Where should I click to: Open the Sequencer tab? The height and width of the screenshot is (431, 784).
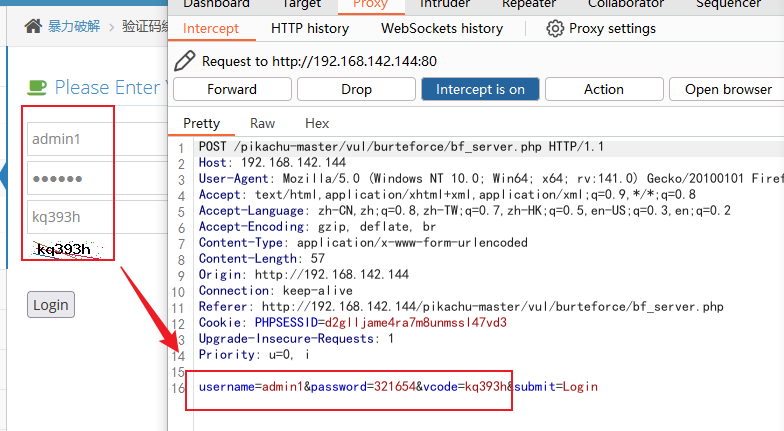(728, 4)
